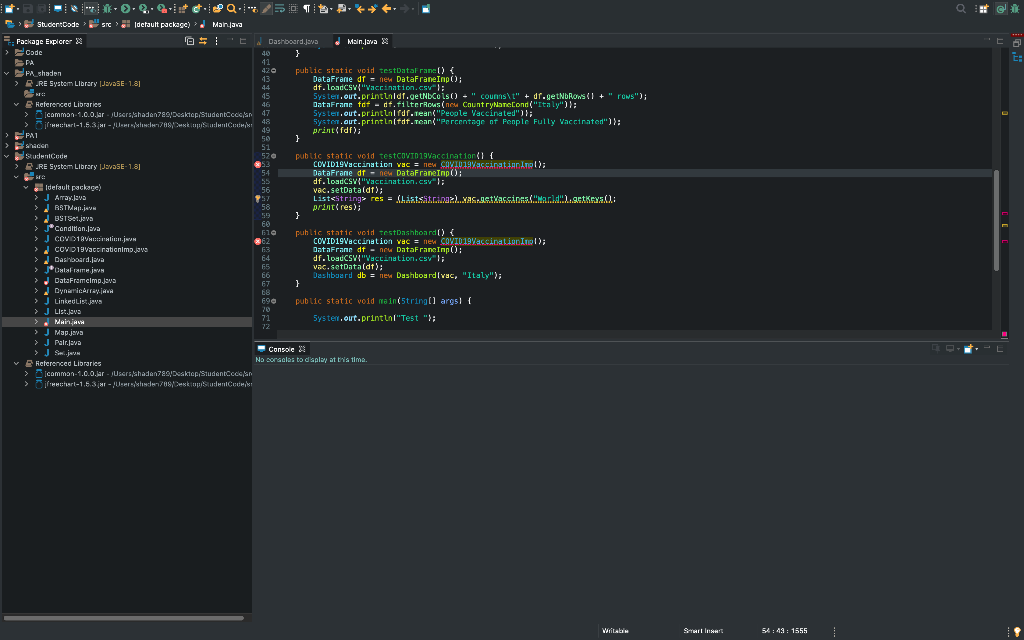The width and height of the screenshot is (1024, 640).
Task: Expand Referenced Libraries under StudentCode
Action: pos(18,363)
